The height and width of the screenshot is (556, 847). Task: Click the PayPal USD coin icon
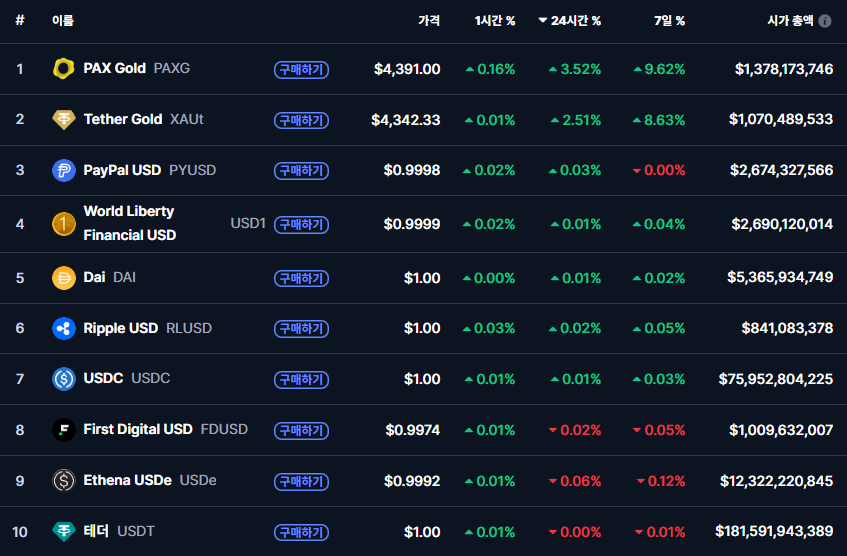click(64, 171)
